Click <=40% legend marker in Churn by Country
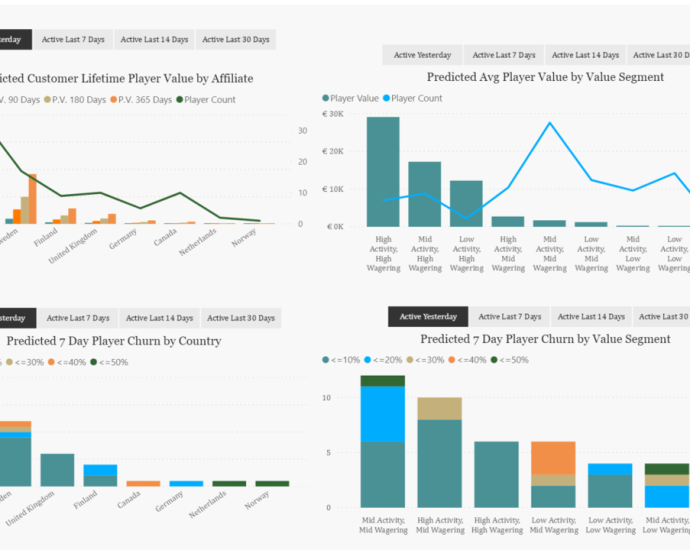This screenshot has width=690, height=550. pyautogui.click(x=53, y=362)
